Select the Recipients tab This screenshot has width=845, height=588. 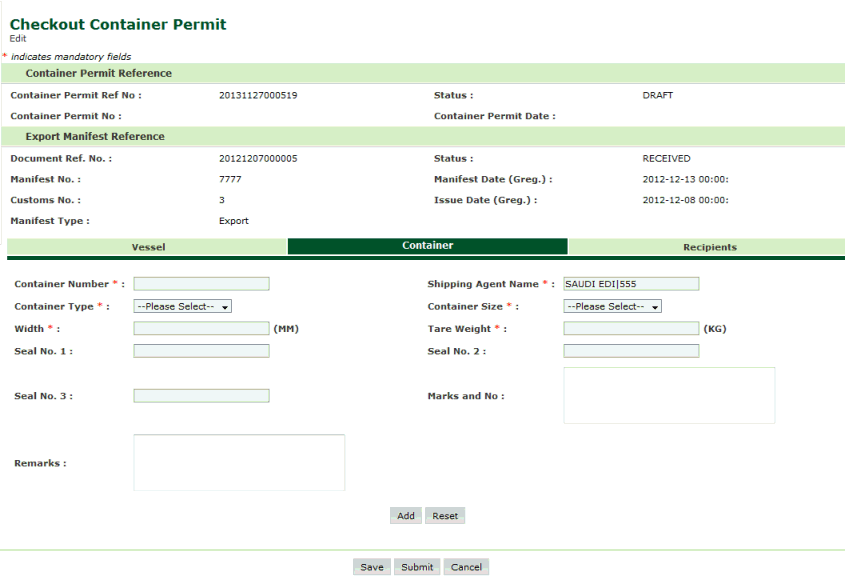pos(709,247)
